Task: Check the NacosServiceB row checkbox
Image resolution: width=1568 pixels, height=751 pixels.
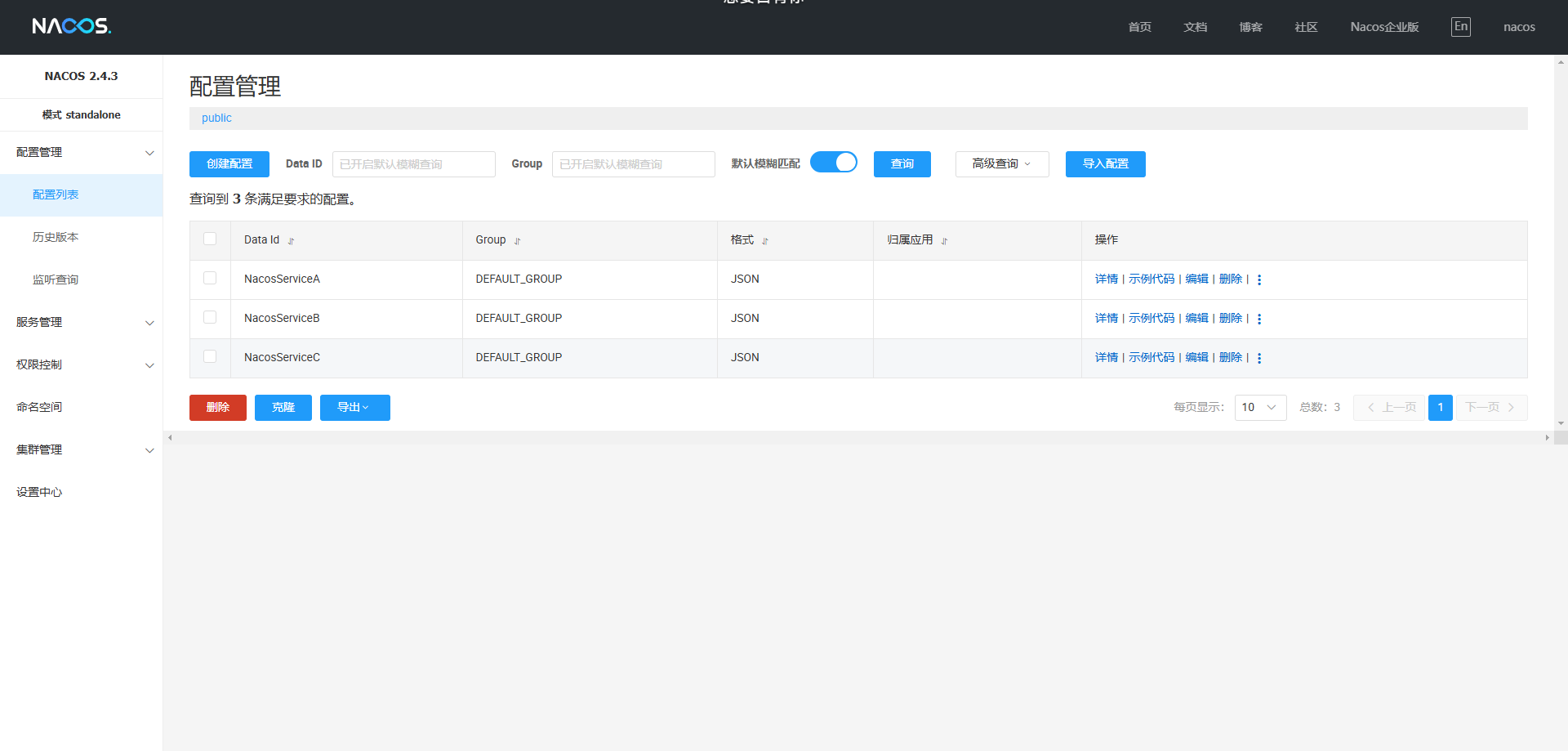Action: 210,317
